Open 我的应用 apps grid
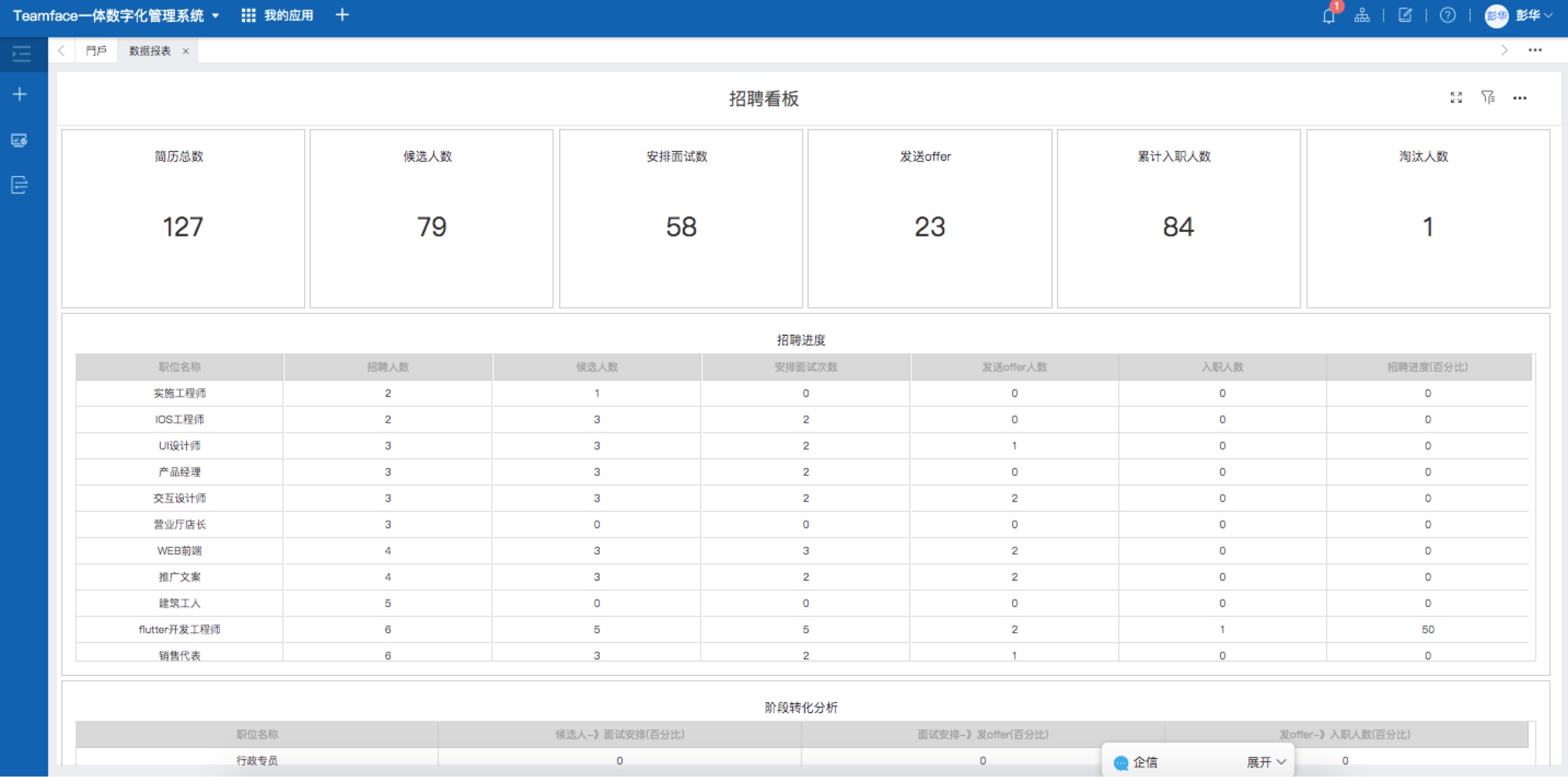Image resolution: width=1568 pixels, height=777 pixels. pyautogui.click(x=278, y=16)
